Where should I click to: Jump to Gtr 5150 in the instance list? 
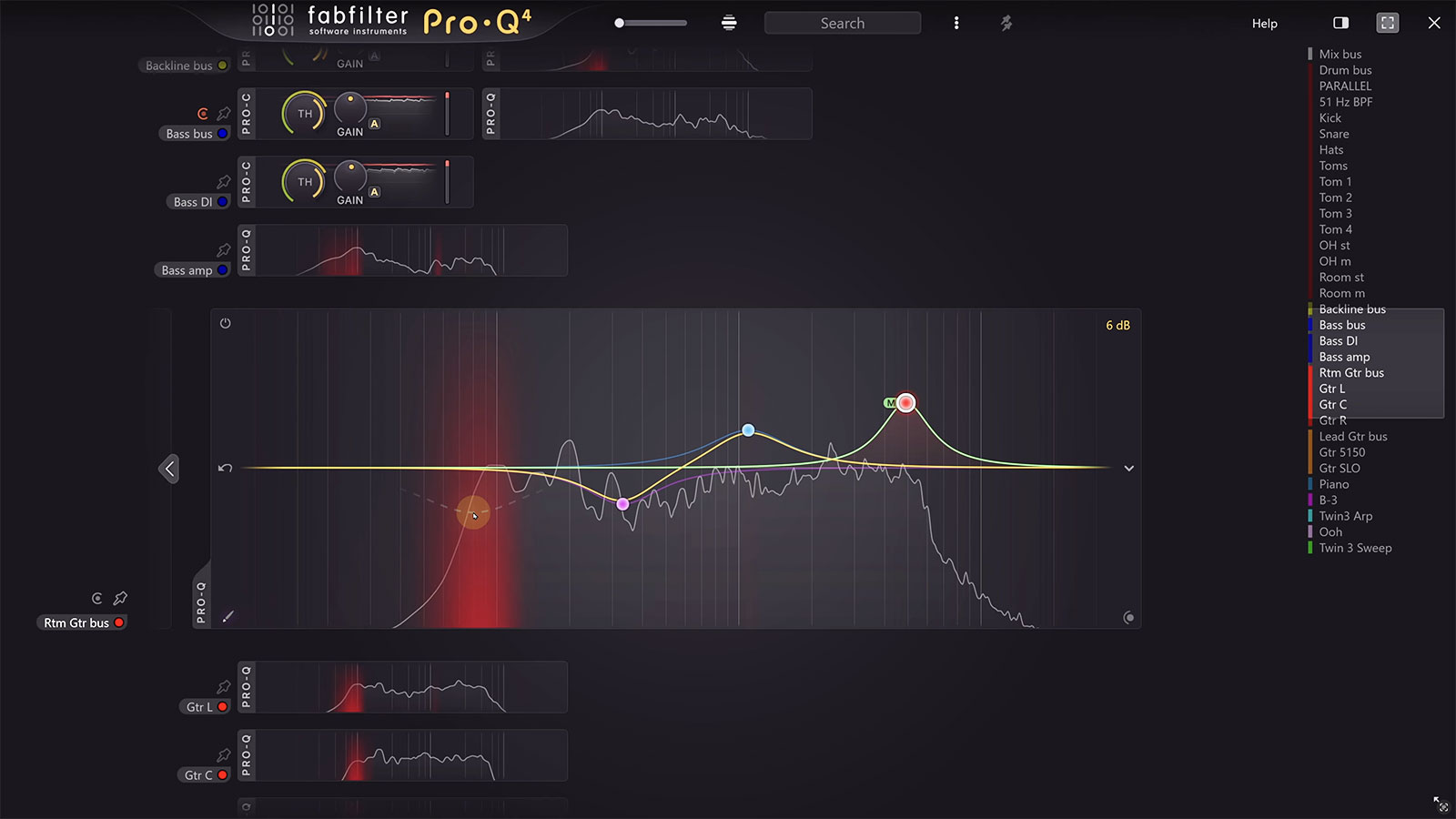1342,452
